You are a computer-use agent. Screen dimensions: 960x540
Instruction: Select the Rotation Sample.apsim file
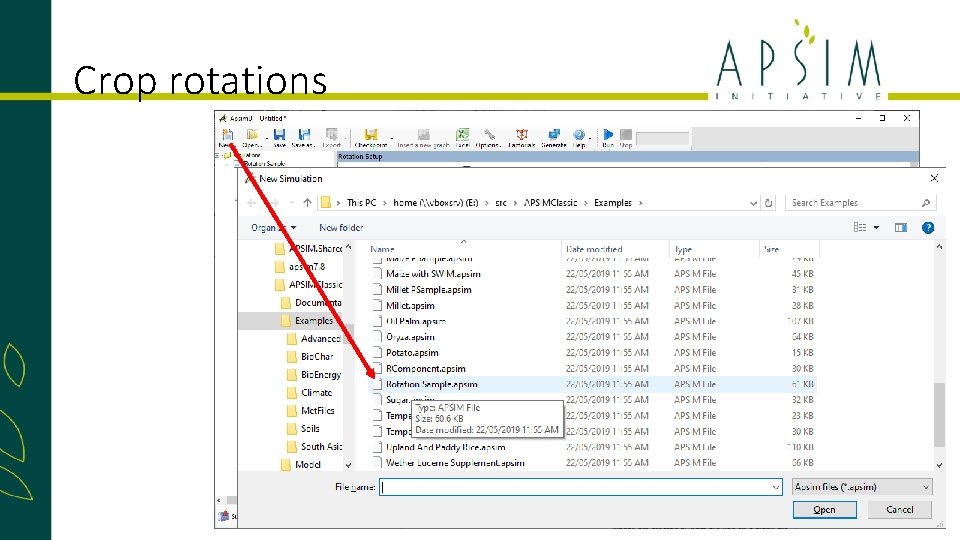[432, 384]
